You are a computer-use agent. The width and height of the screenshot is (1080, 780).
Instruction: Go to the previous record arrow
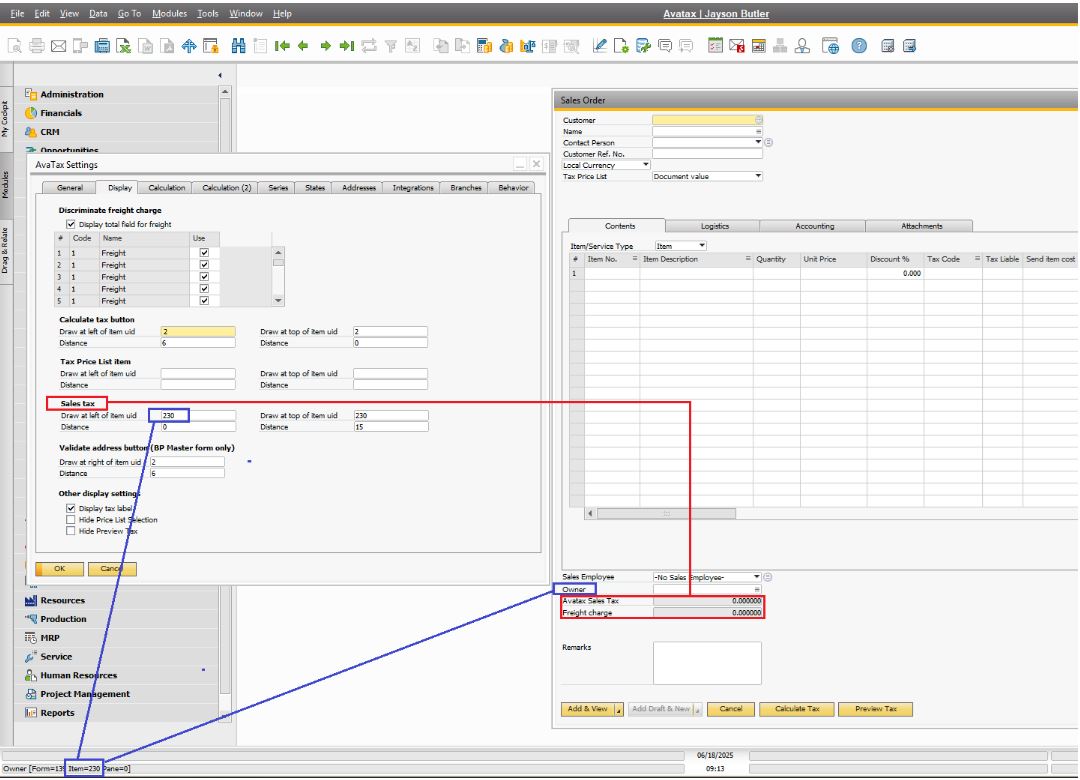click(303, 46)
